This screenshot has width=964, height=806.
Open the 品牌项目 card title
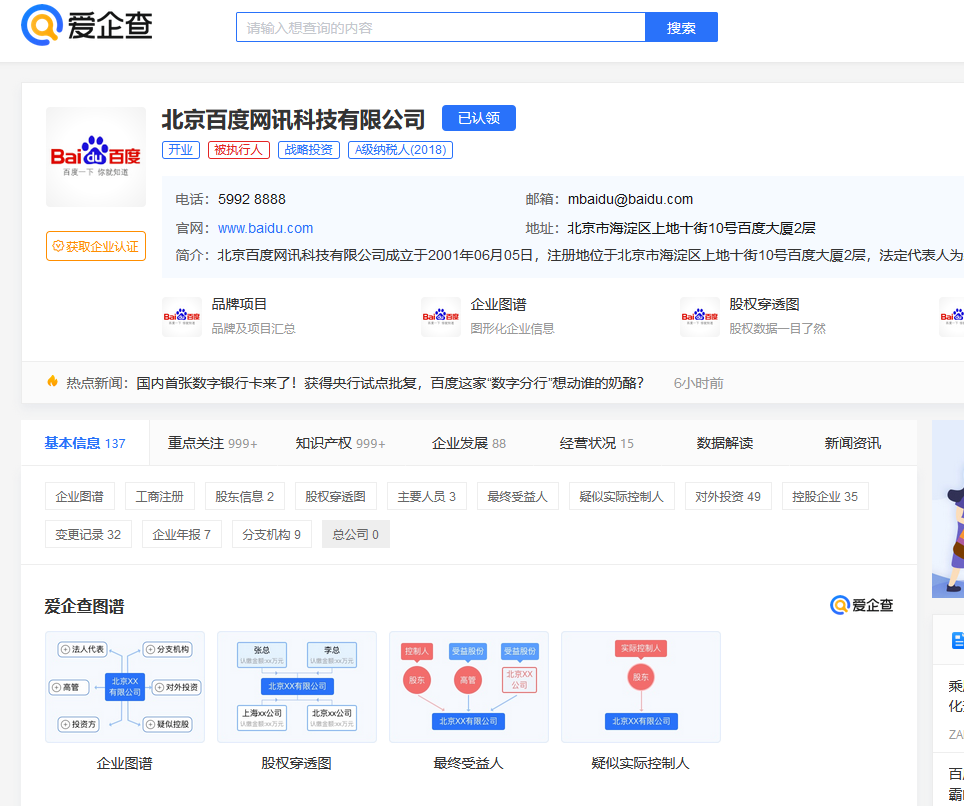[239, 304]
